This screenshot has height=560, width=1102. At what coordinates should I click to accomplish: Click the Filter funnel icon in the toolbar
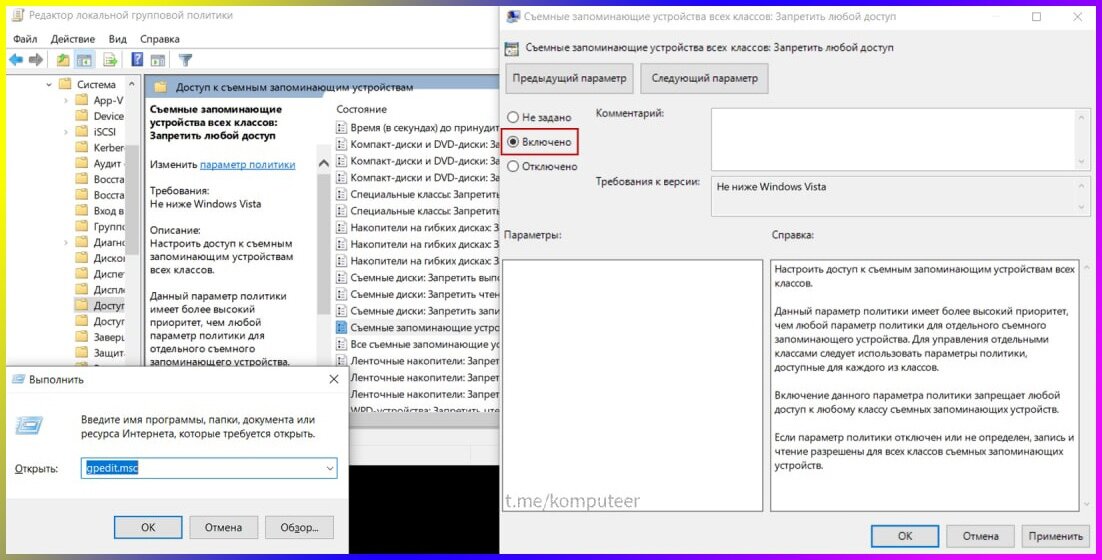pyautogui.click(x=186, y=60)
